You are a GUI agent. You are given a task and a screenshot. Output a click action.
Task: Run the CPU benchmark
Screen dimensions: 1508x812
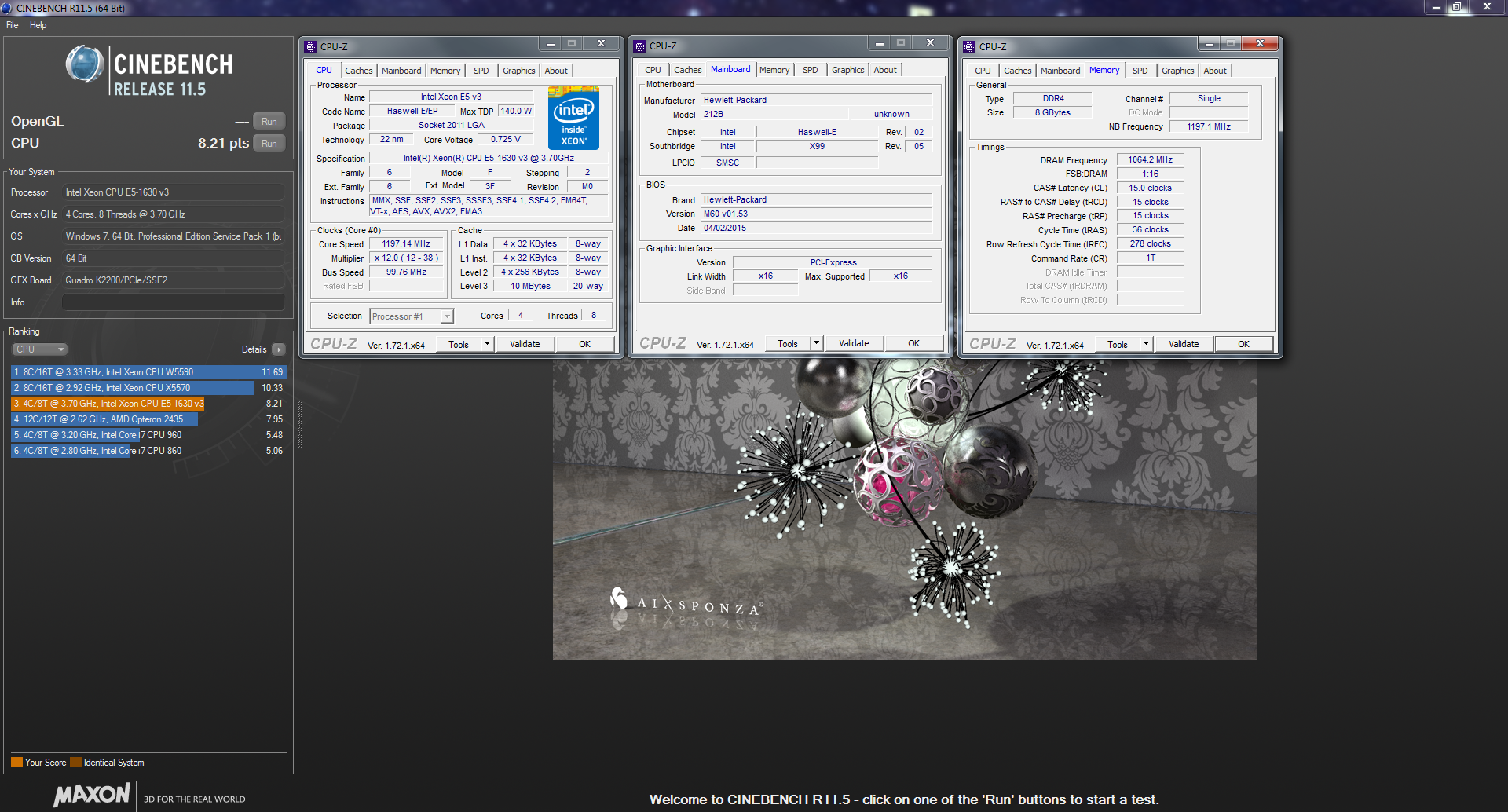click(269, 144)
